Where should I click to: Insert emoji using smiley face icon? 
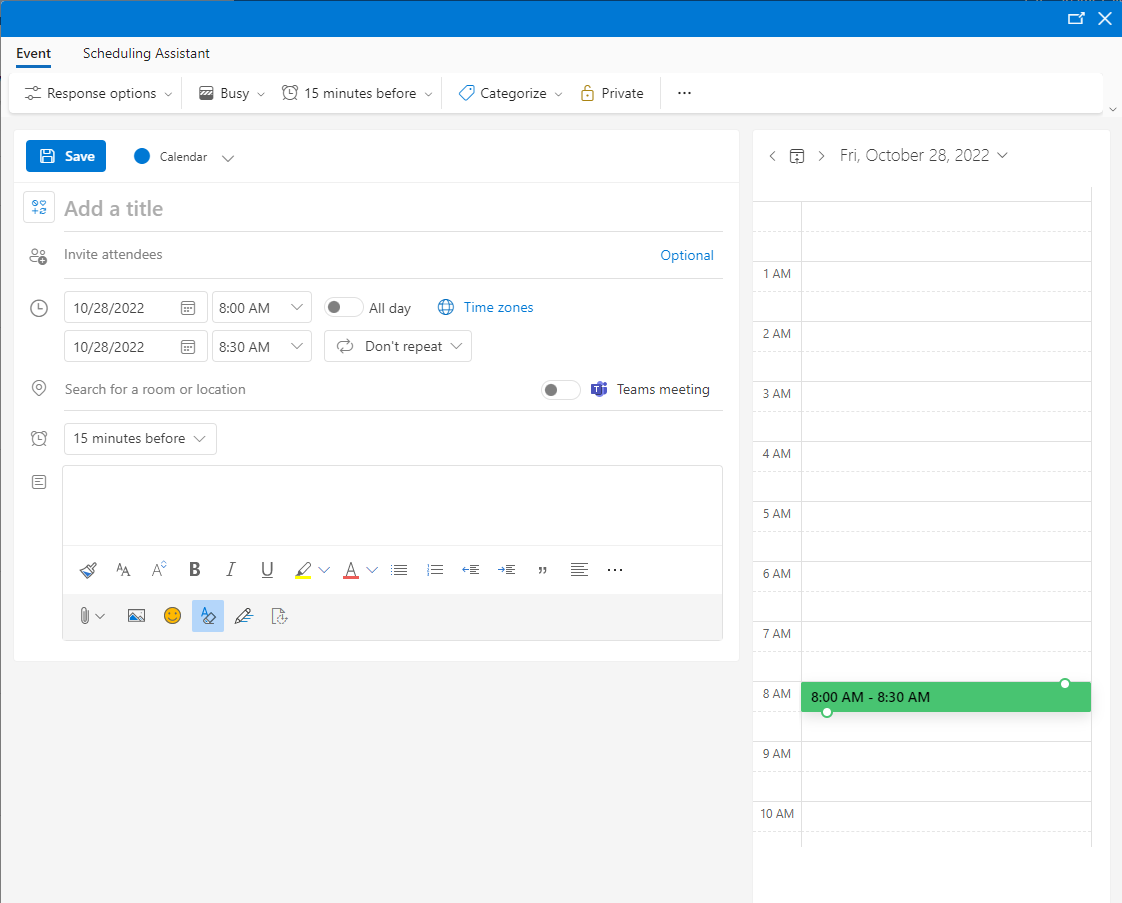(x=173, y=616)
